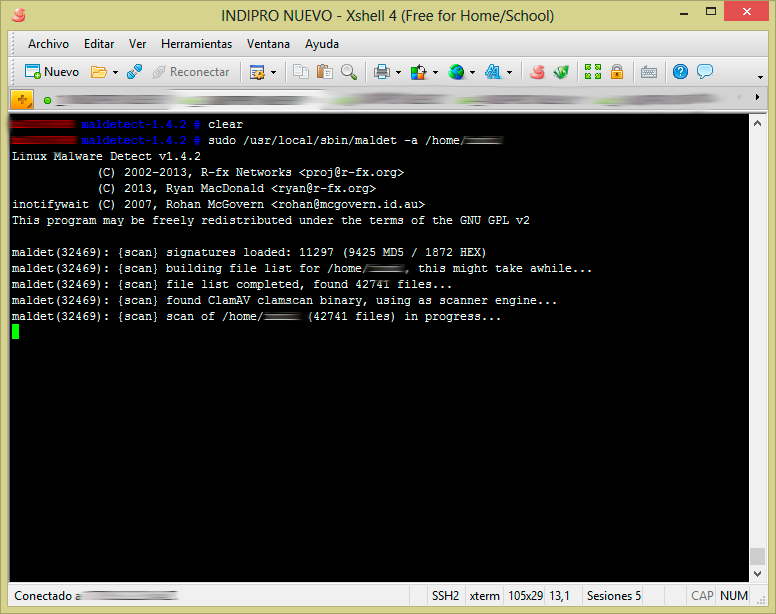
Task: Expand the globe encoding dropdown arrow
Action: [473, 73]
